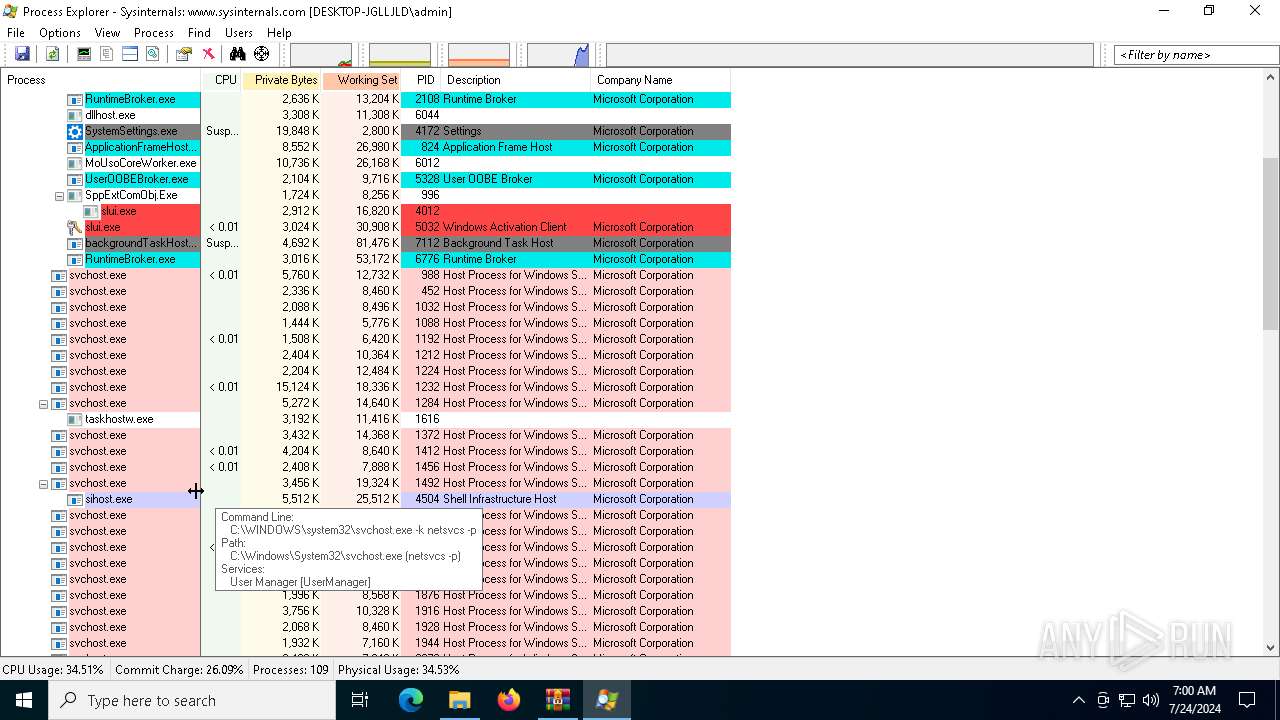Select svchost.exe with PID 988
This screenshot has width=1280, height=720.
[366, 275]
